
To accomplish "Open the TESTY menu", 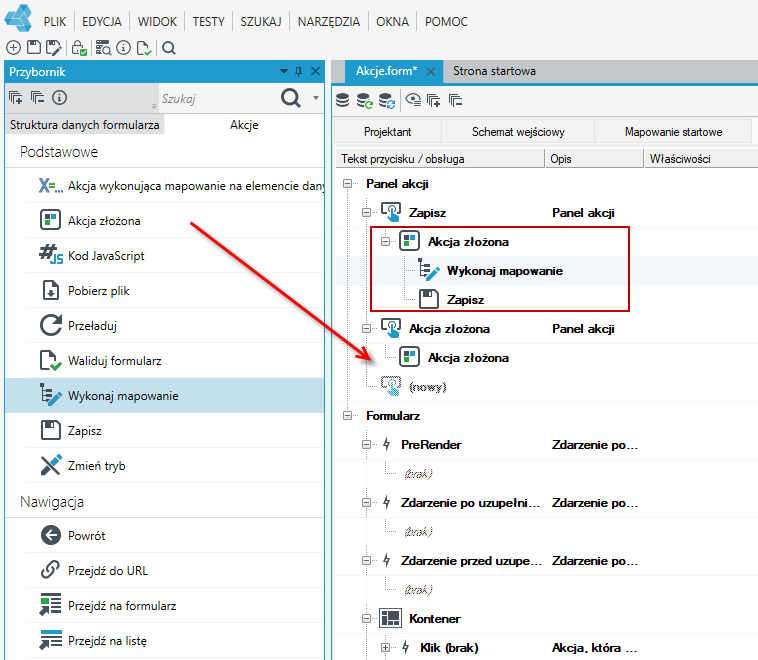I will [208, 22].
